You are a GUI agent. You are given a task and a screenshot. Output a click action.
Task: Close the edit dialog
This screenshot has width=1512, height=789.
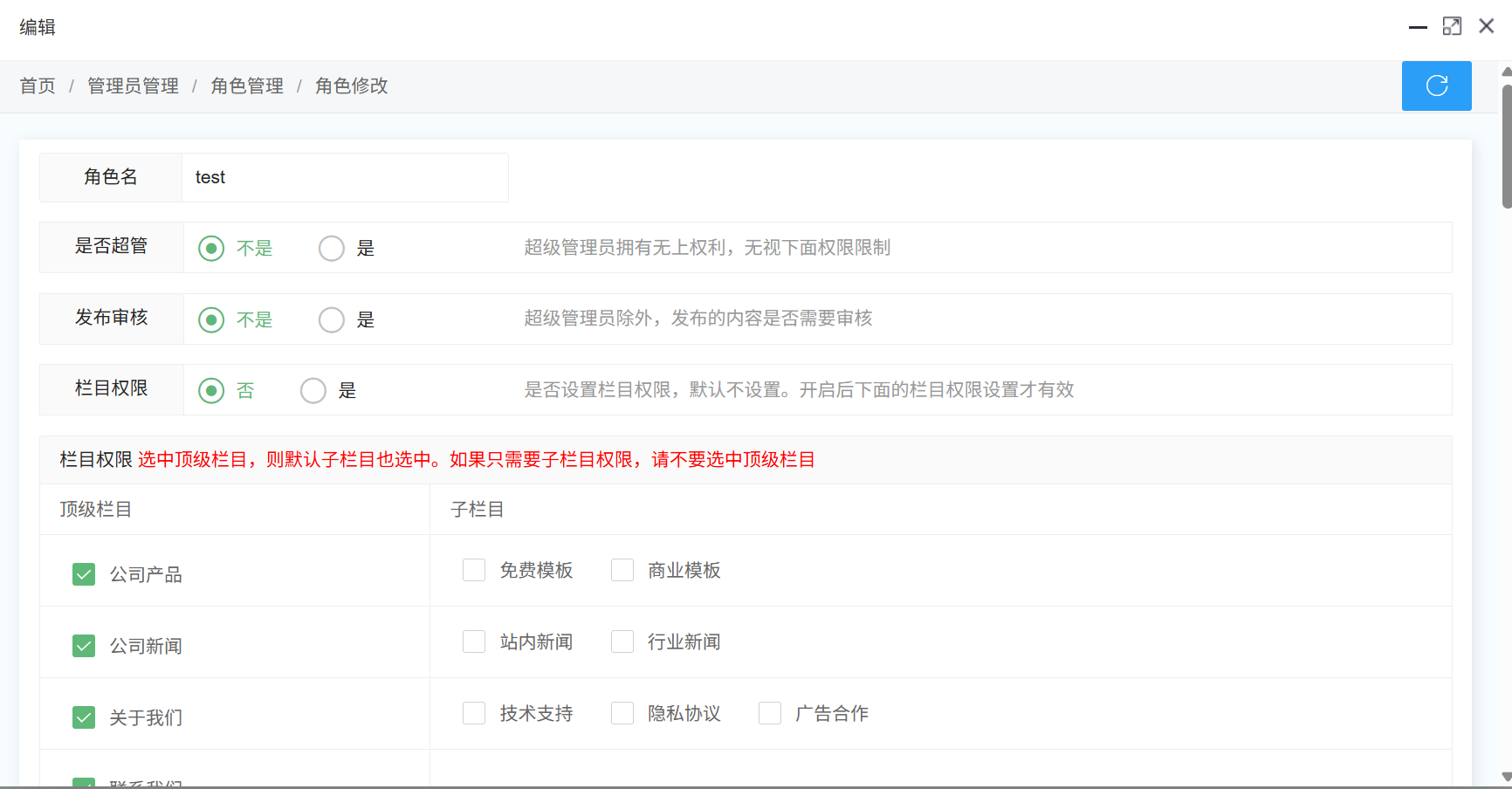1486,27
